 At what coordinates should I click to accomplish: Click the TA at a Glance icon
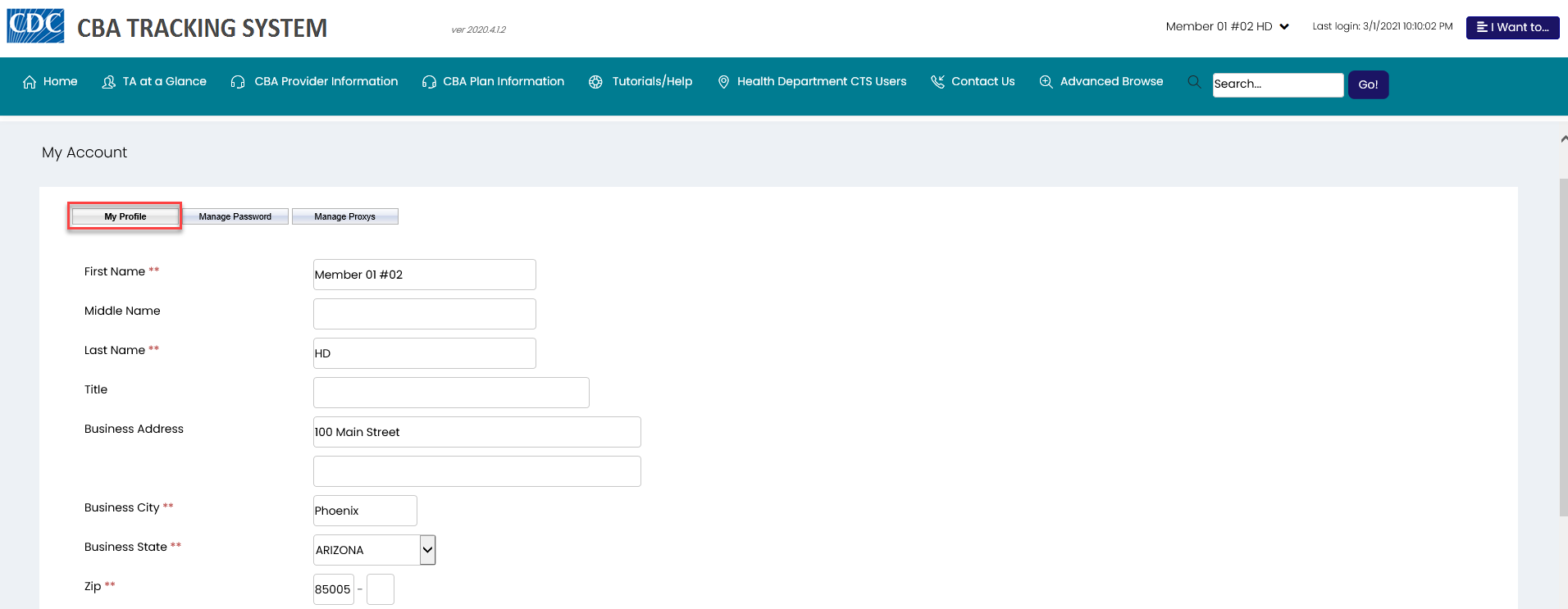tap(108, 82)
